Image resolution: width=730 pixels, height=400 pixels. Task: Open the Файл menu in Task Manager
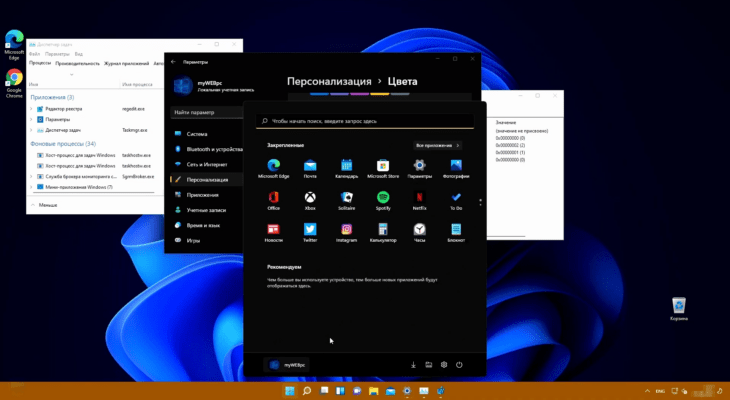click(x=34, y=54)
